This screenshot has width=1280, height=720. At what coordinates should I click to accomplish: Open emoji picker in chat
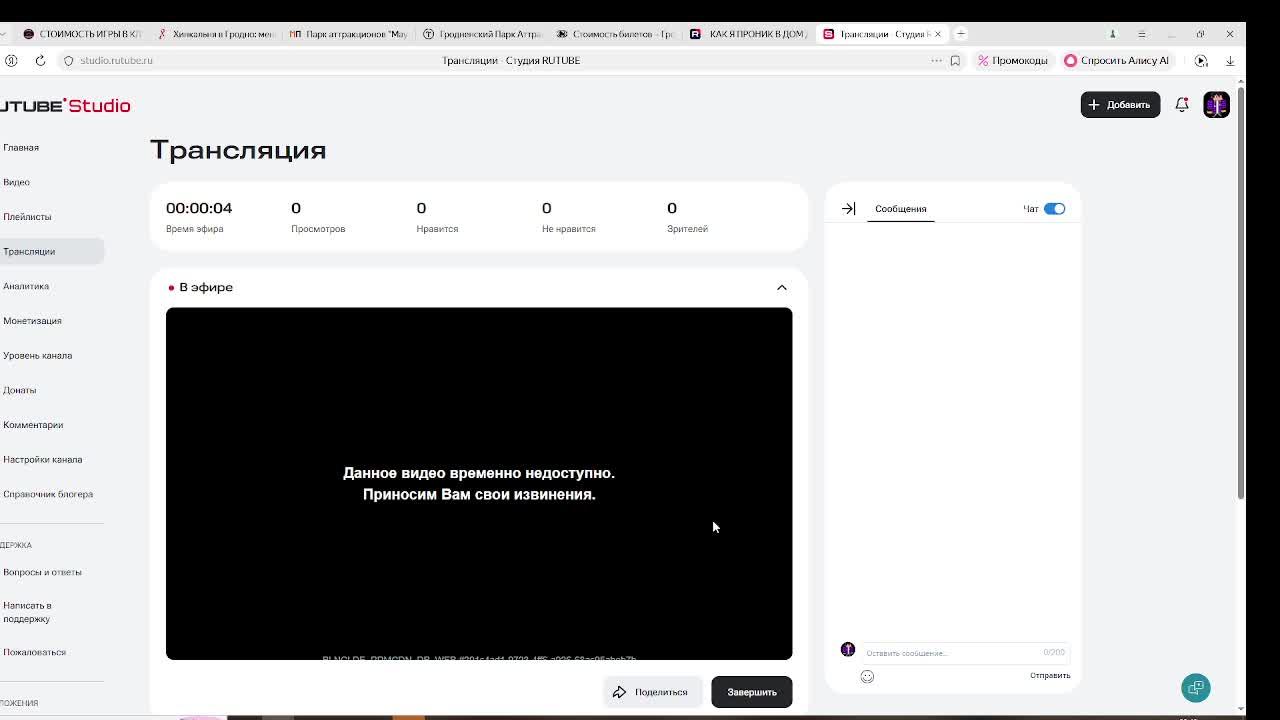tap(867, 677)
